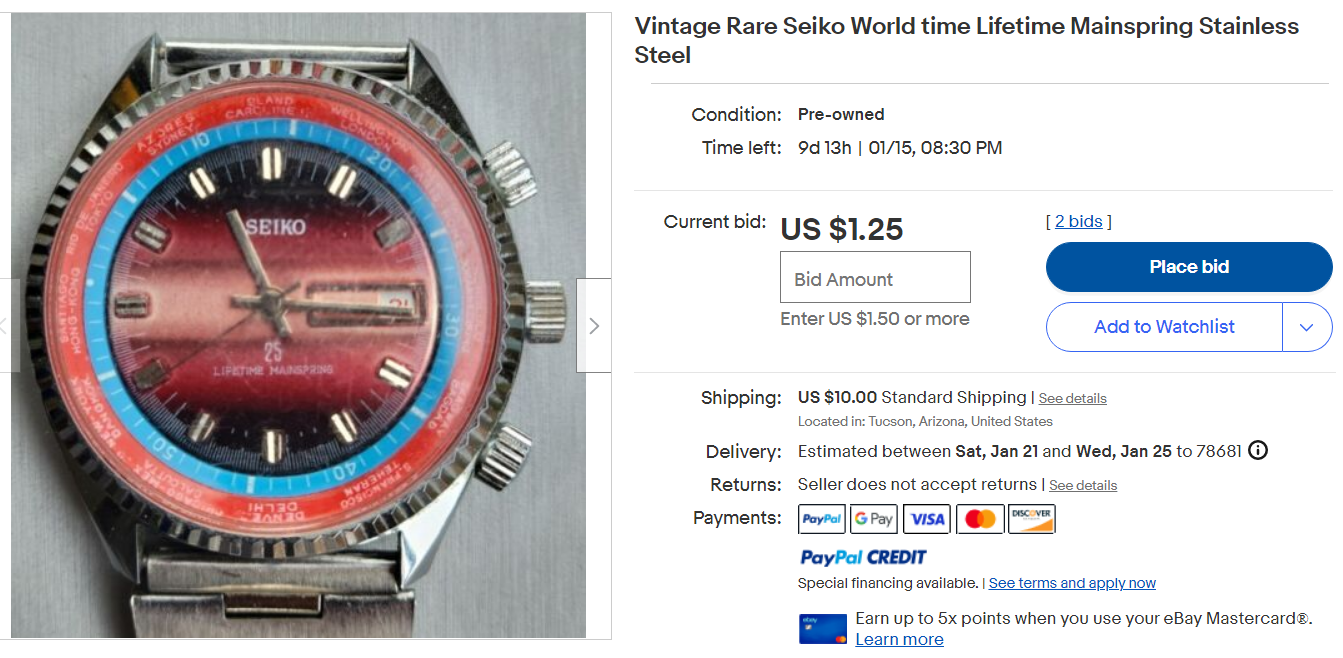View returns See details link
This screenshot has height=658, width=1343.
point(1082,486)
